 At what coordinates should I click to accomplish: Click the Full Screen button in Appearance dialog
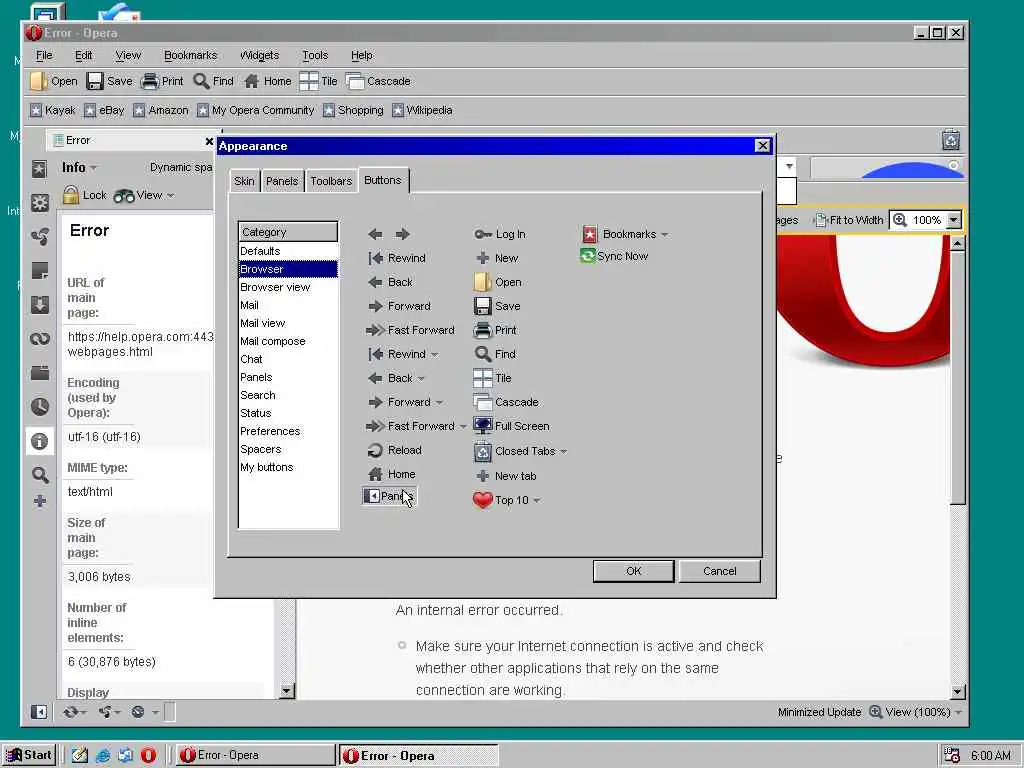coord(511,426)
